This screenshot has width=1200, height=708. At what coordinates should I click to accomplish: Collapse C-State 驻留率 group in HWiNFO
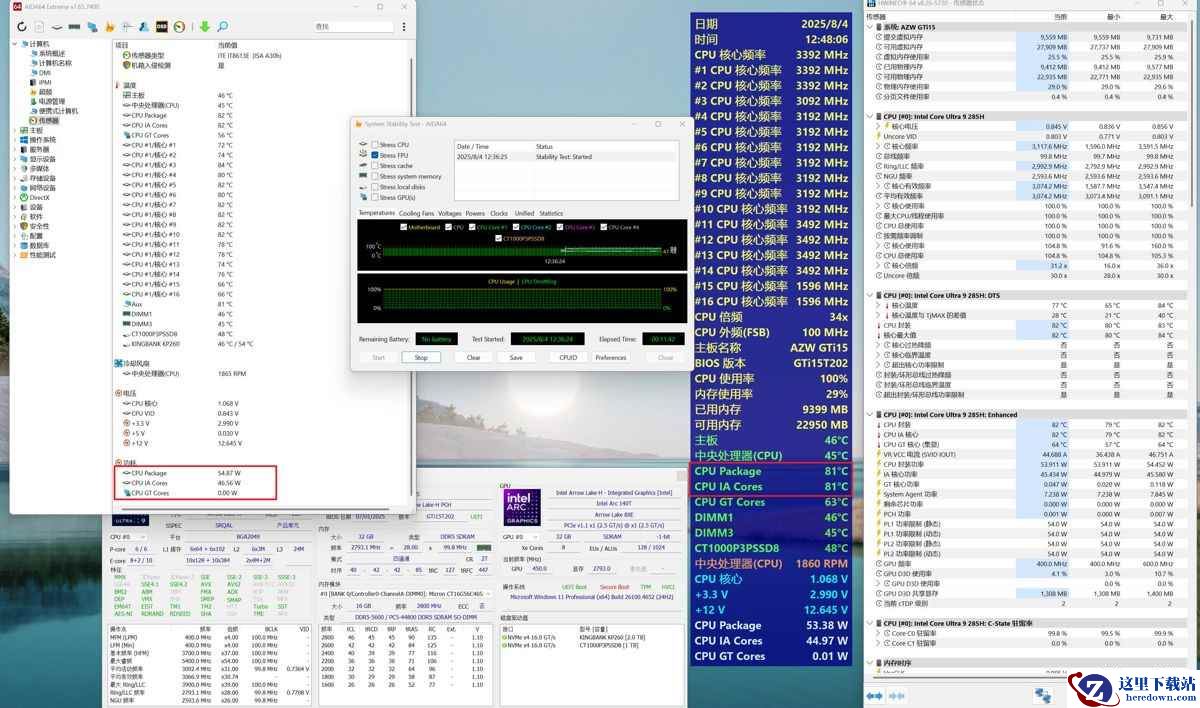coord(870,622)
